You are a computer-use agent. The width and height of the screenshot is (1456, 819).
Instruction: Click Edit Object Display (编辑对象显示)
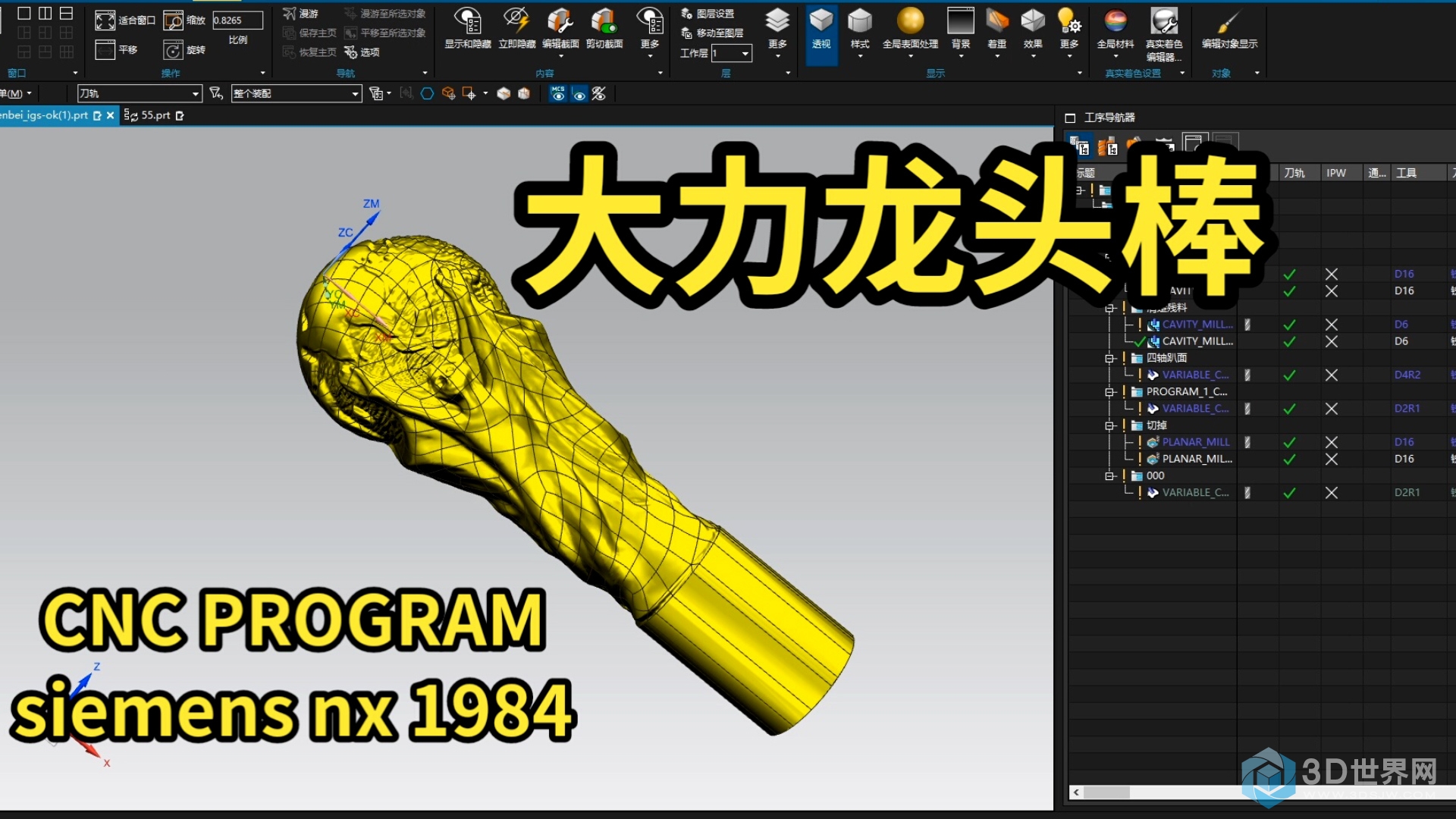click(x=1229, y=28)
